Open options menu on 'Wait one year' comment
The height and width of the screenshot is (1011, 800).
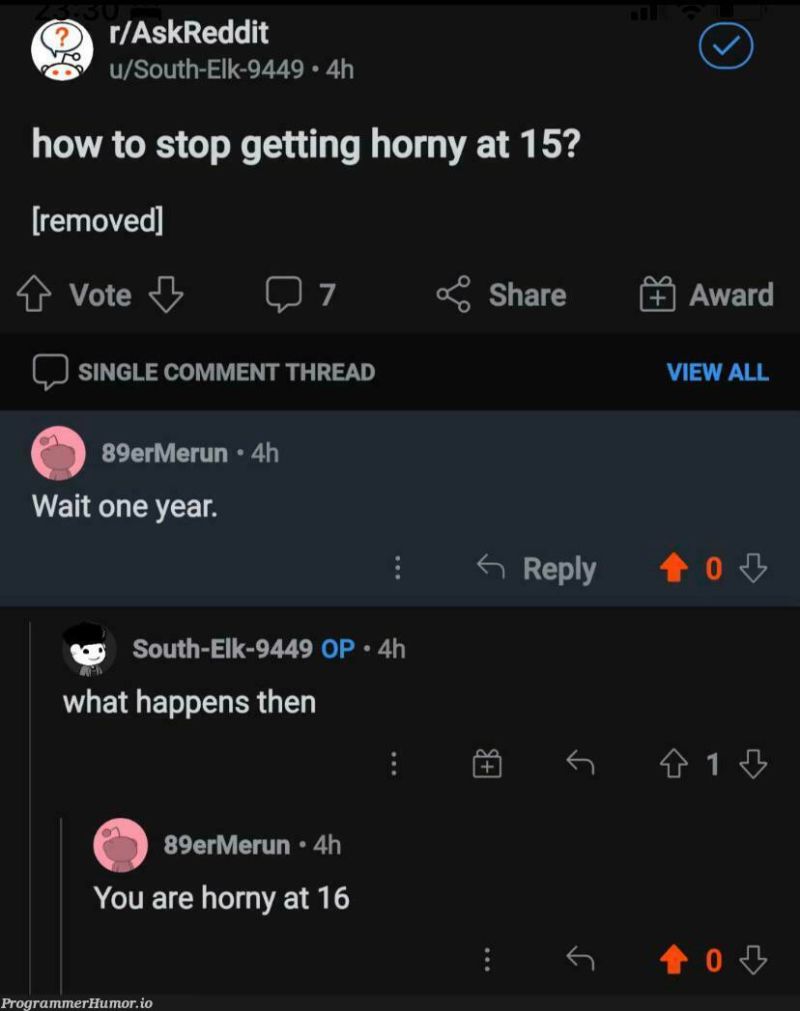397,568
